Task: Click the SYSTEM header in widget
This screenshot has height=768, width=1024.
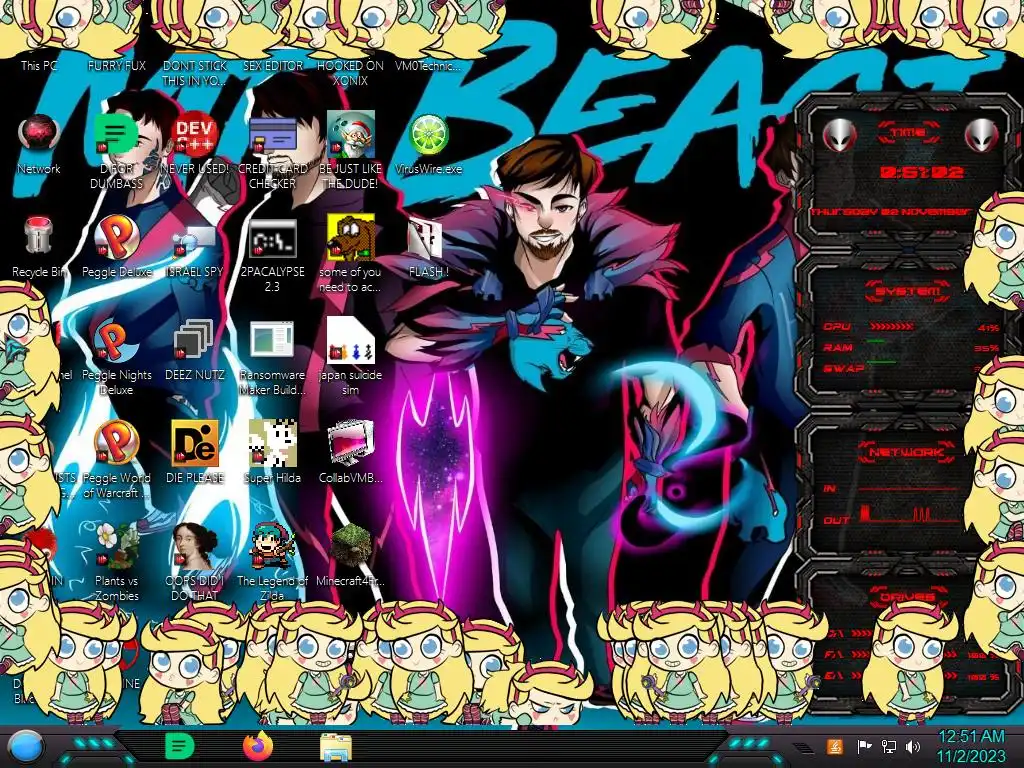Action: click(x=907, y=291)
